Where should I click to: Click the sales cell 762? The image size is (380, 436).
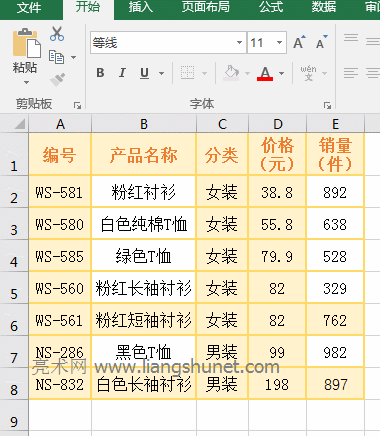pos(335,320)
